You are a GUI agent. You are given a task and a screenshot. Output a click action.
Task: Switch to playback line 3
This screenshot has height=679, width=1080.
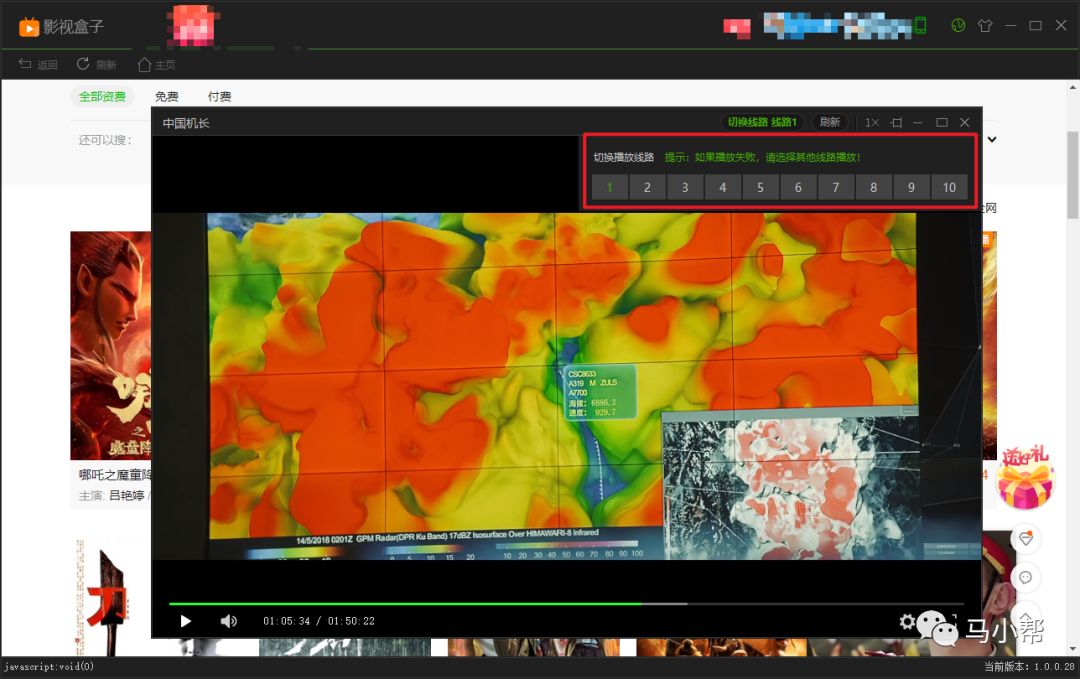tap(685, 187)
